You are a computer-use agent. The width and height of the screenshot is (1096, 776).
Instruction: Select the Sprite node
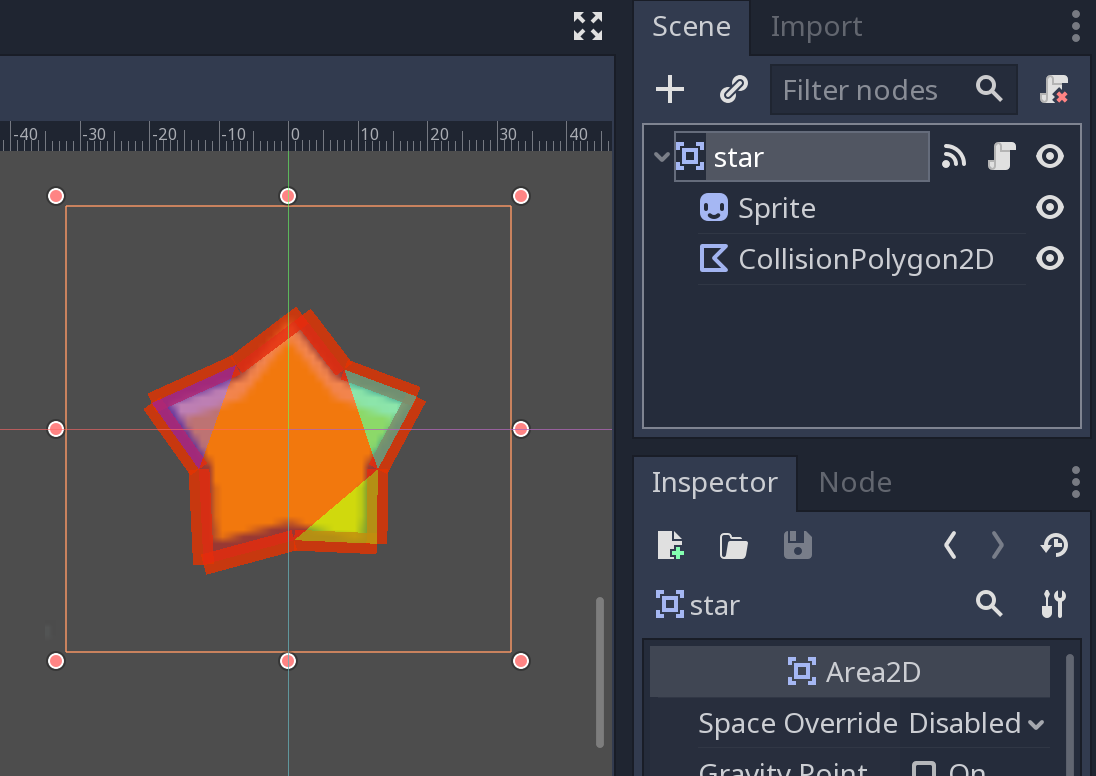click(777, 208)
